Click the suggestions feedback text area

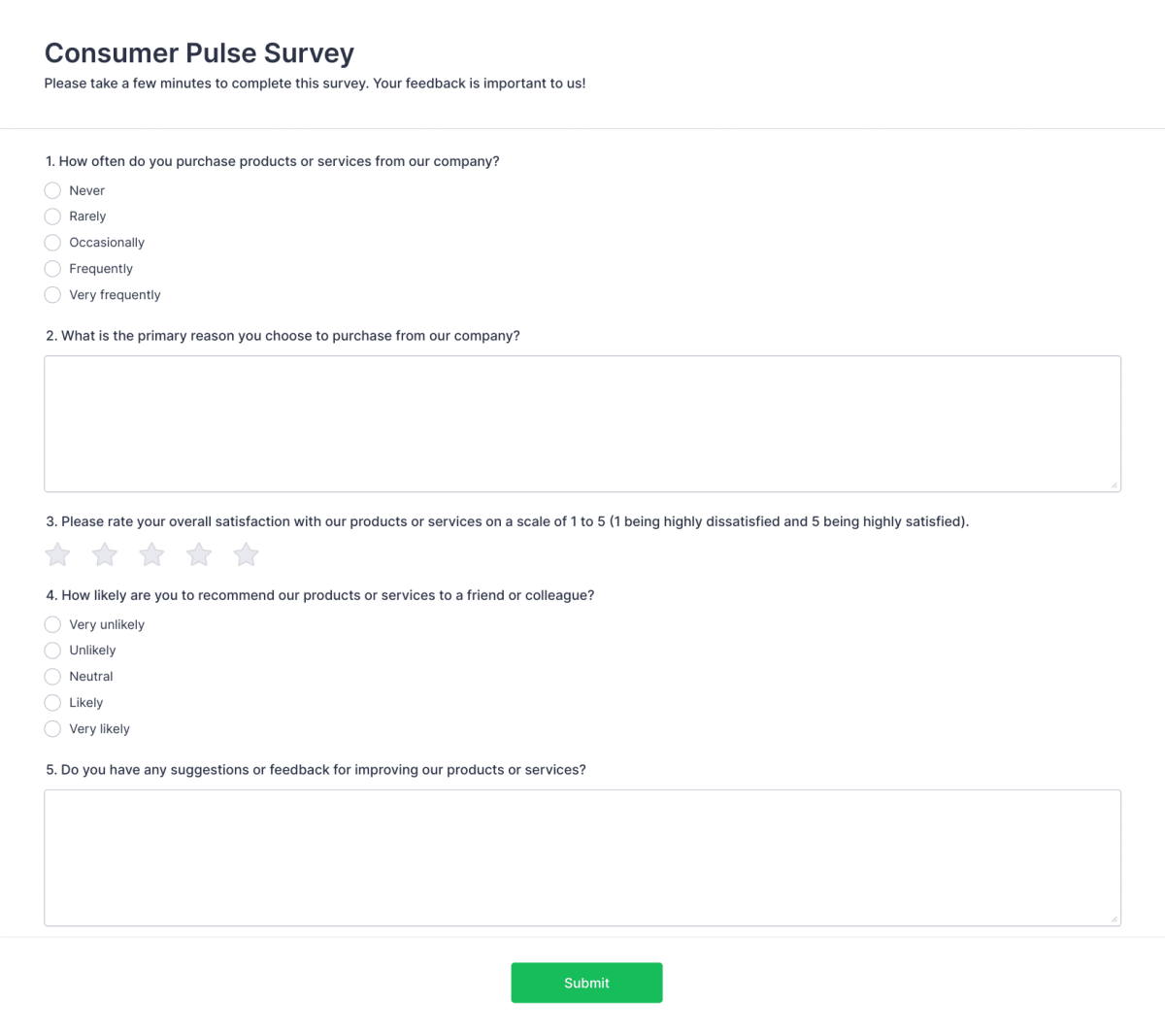pyautogui.click(x=582, y=854)
